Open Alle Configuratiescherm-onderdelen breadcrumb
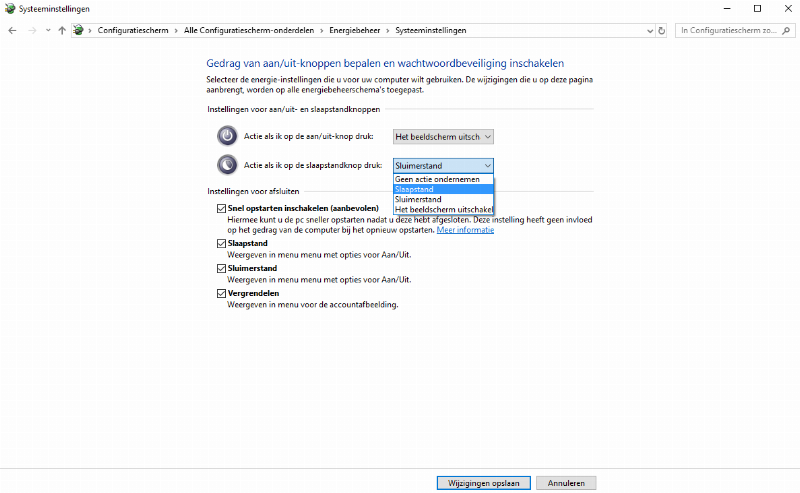Viewport: 800px width, 493px height. point(249,30)
